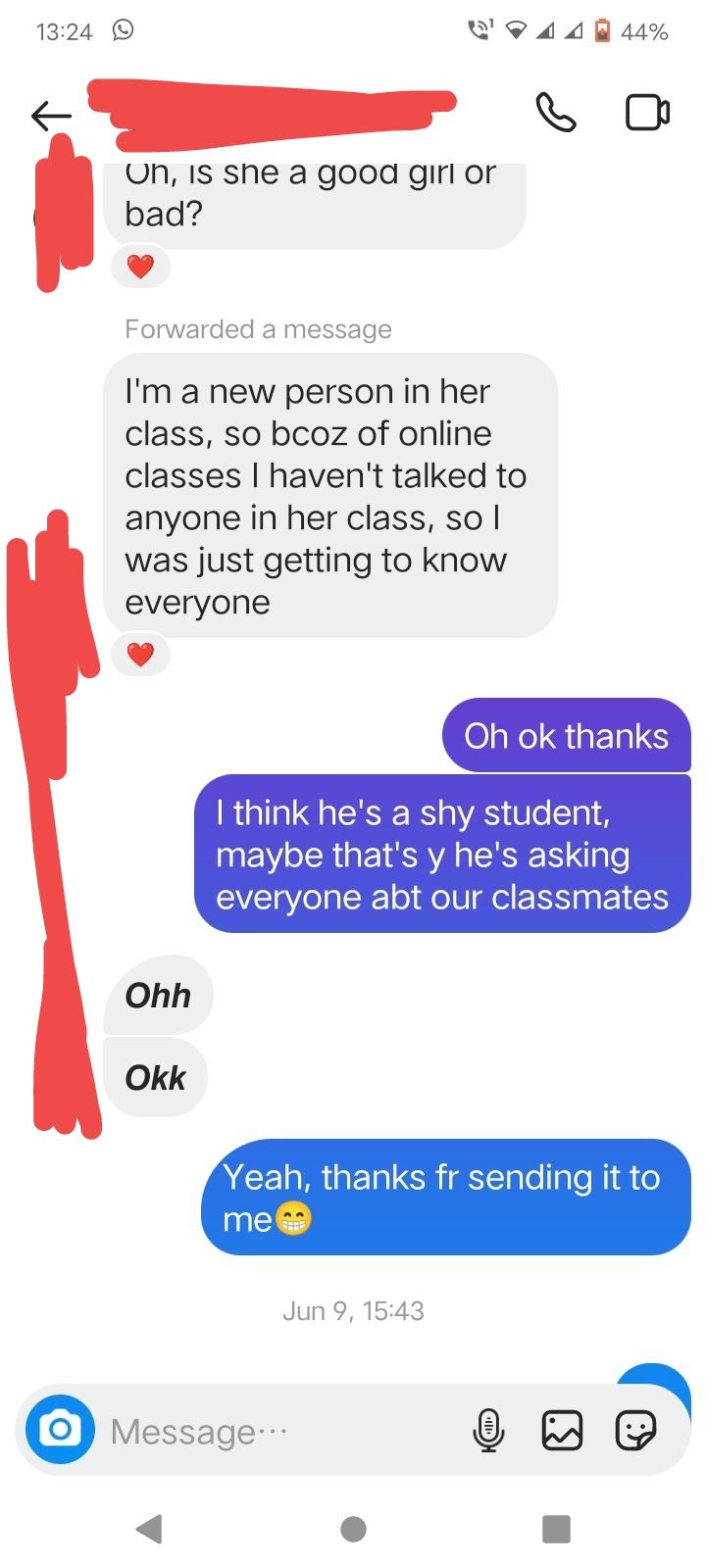
Task: Open the blue camera button
Action: 60,1429
